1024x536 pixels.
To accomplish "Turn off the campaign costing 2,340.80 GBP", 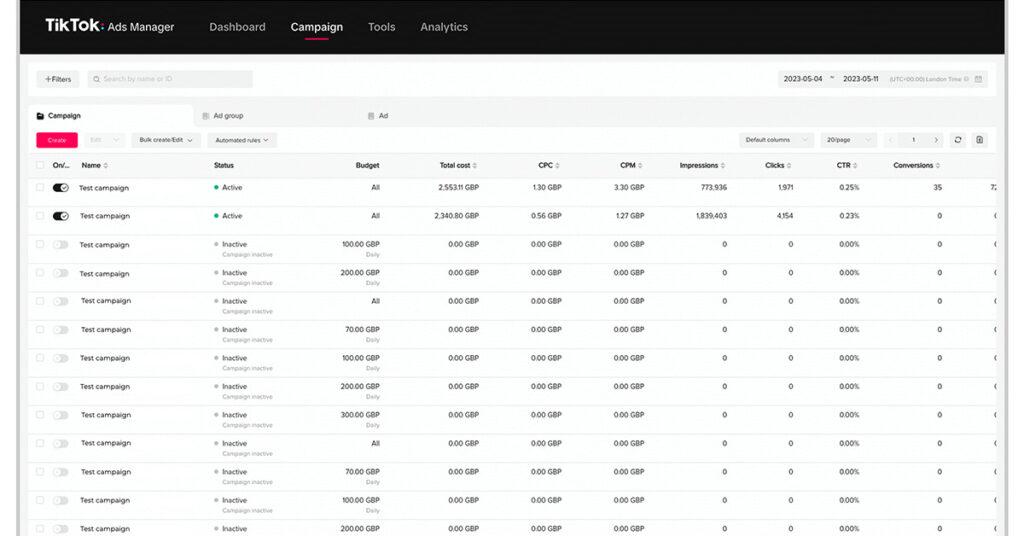I will click(61, 216).
